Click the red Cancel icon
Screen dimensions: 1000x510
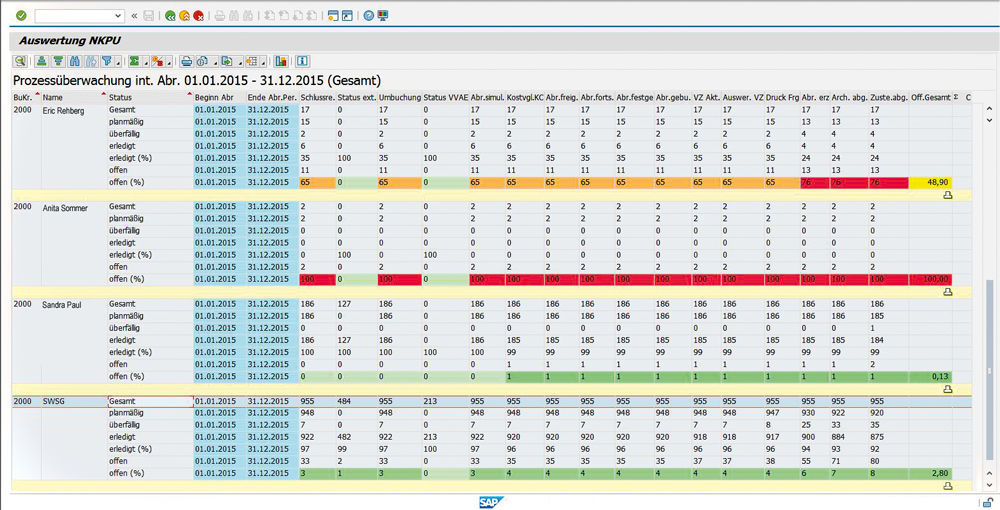coord(199,16)
